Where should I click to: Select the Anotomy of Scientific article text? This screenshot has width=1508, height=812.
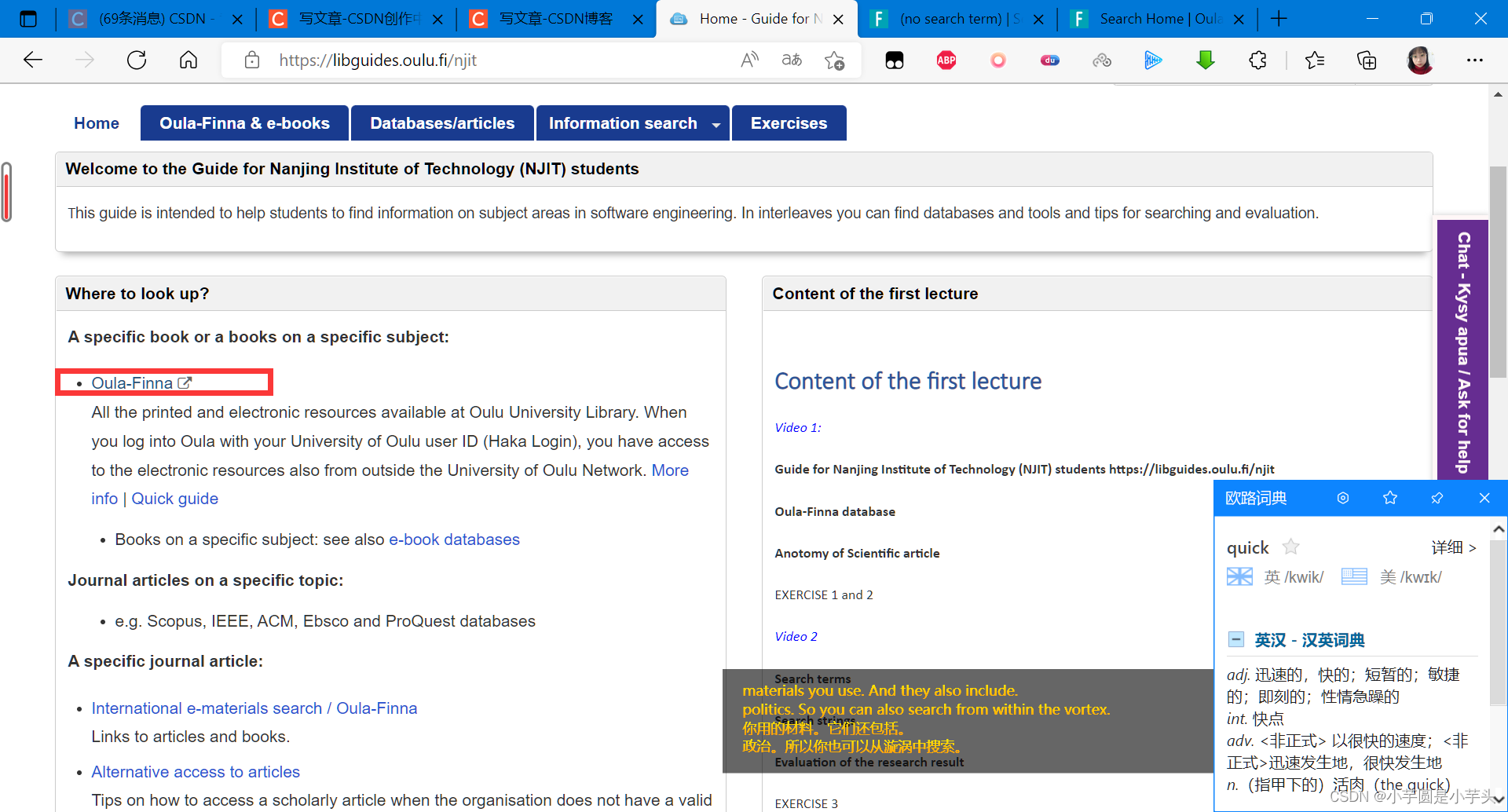coord(857,553)
